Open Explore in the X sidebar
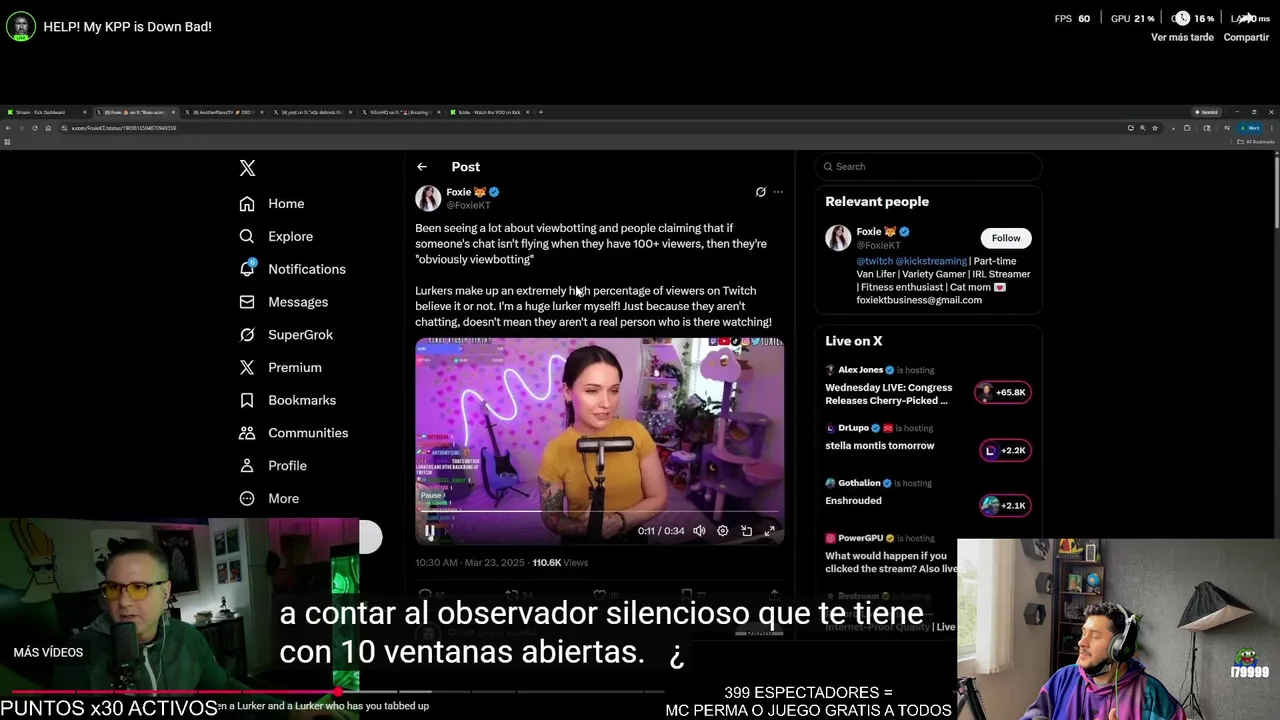This screenshot has width=1280, height=720. click(x=276, y=237)
